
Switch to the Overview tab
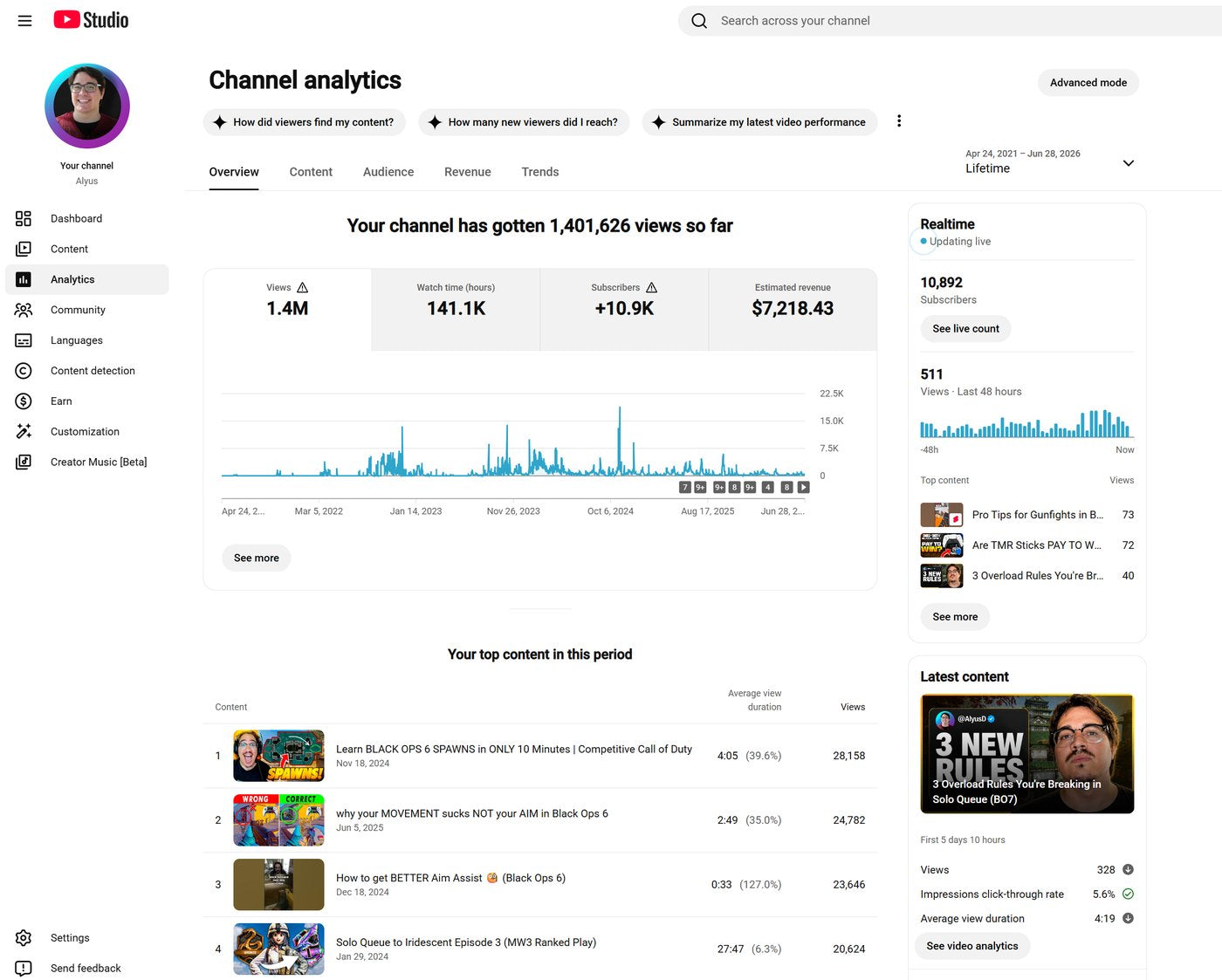click(x=234, y=172)
